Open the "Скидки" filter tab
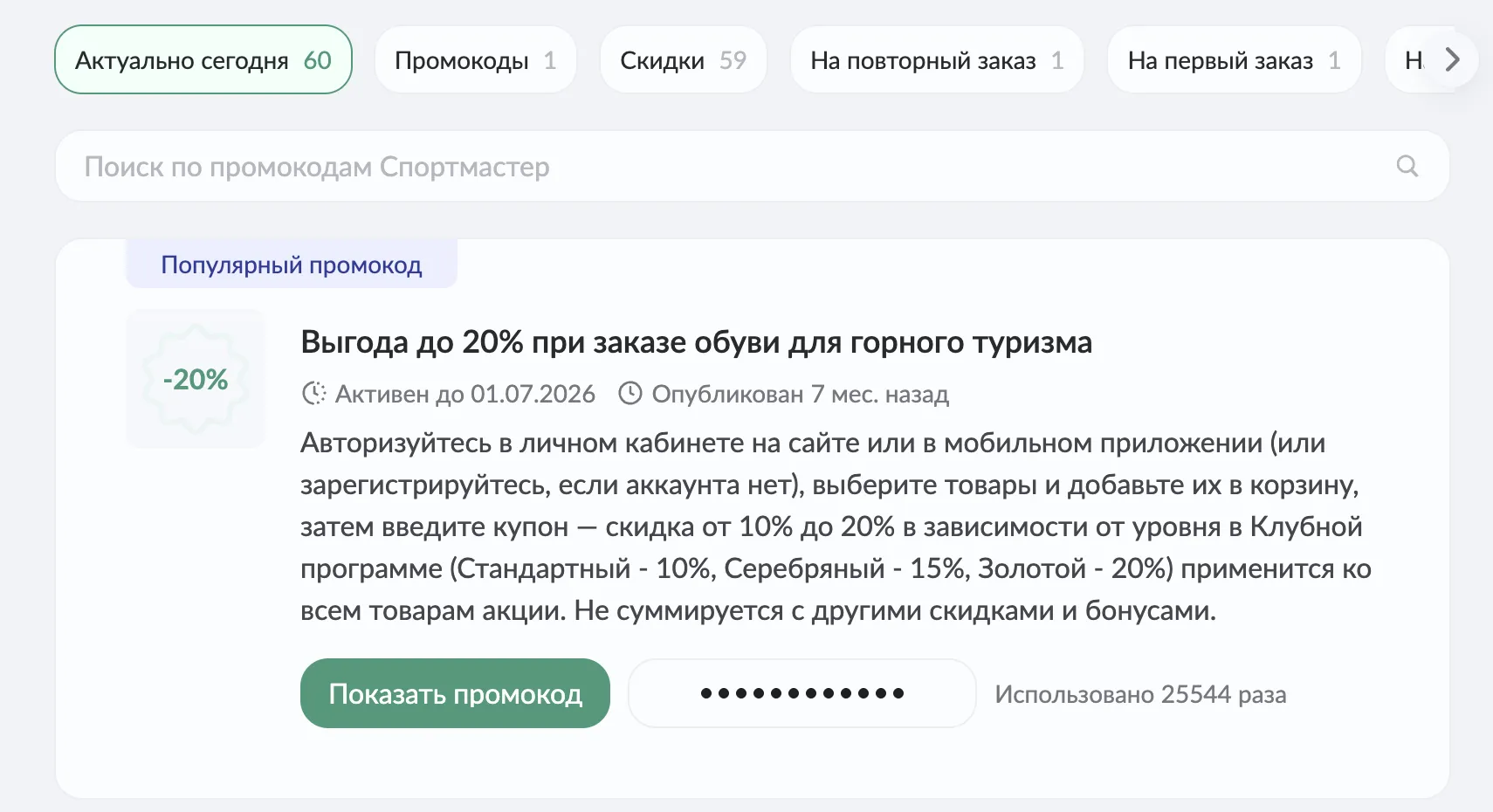 (x=683, y=60)
